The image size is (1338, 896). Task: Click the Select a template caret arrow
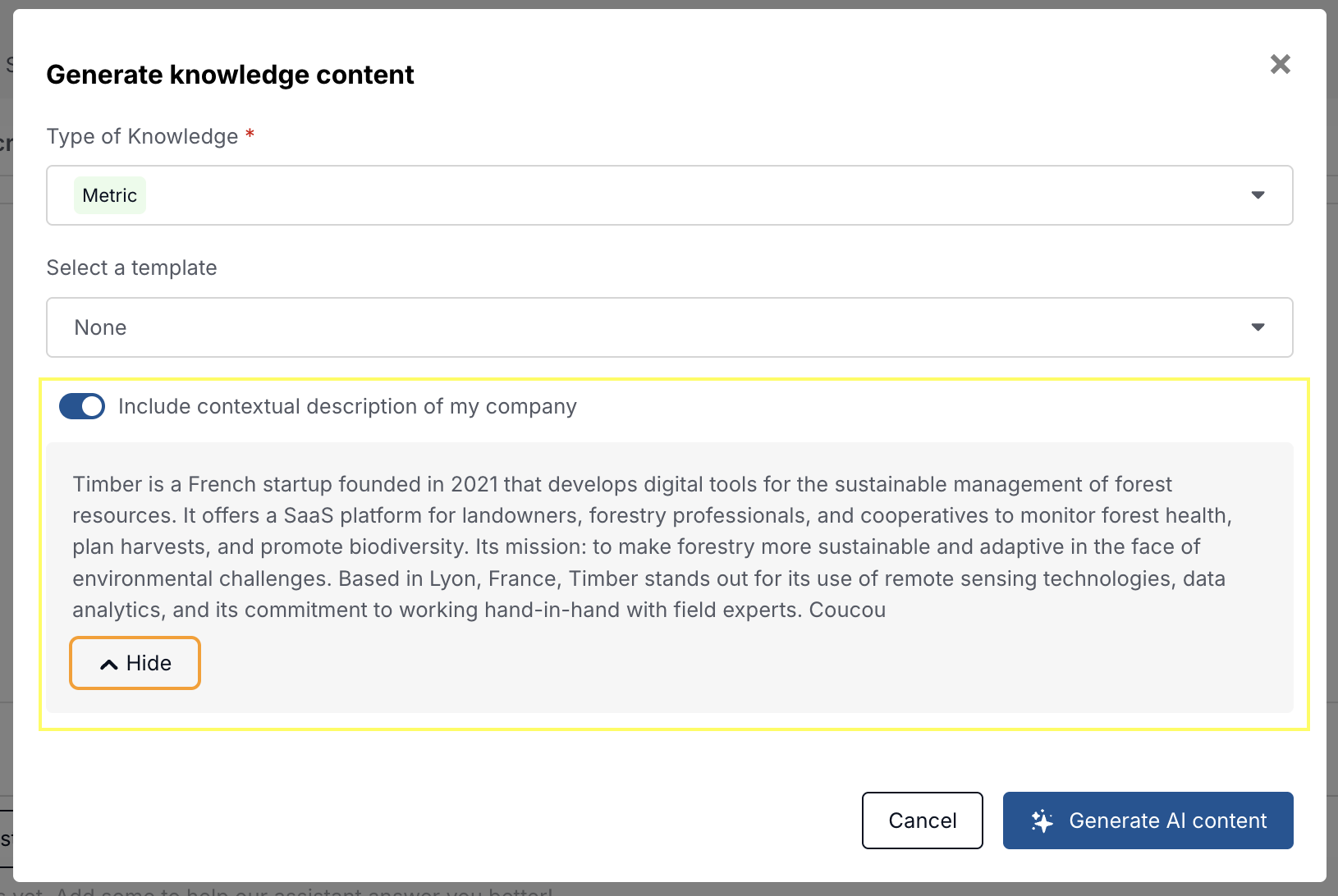(1257, 327)
